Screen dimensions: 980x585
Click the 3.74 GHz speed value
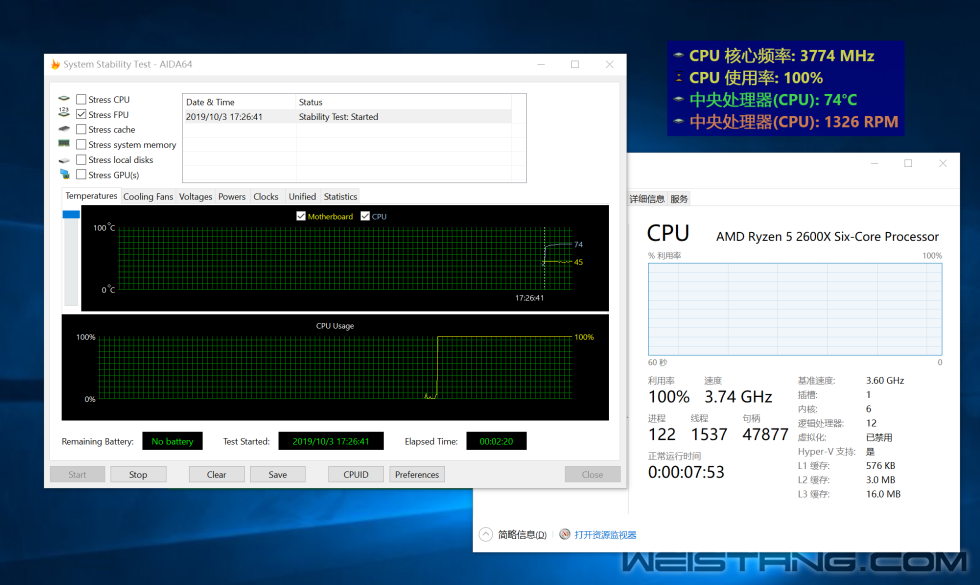(x=738, y=397)
